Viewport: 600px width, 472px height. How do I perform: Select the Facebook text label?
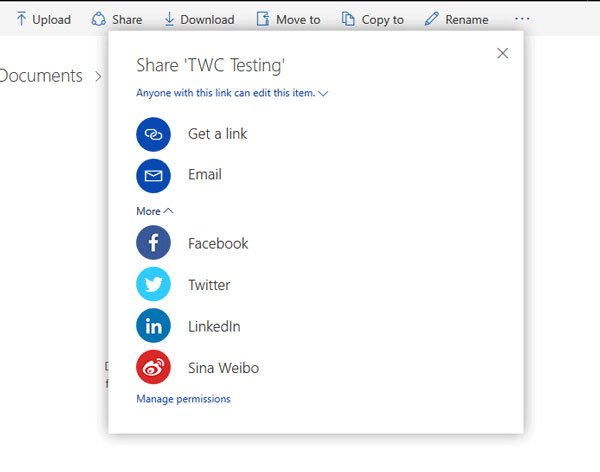point(218,243)
